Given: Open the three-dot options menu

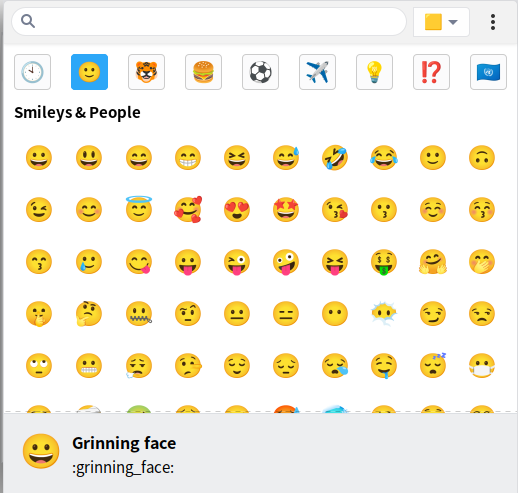Looking at the screenshot, I should click(x=493, y=22).
